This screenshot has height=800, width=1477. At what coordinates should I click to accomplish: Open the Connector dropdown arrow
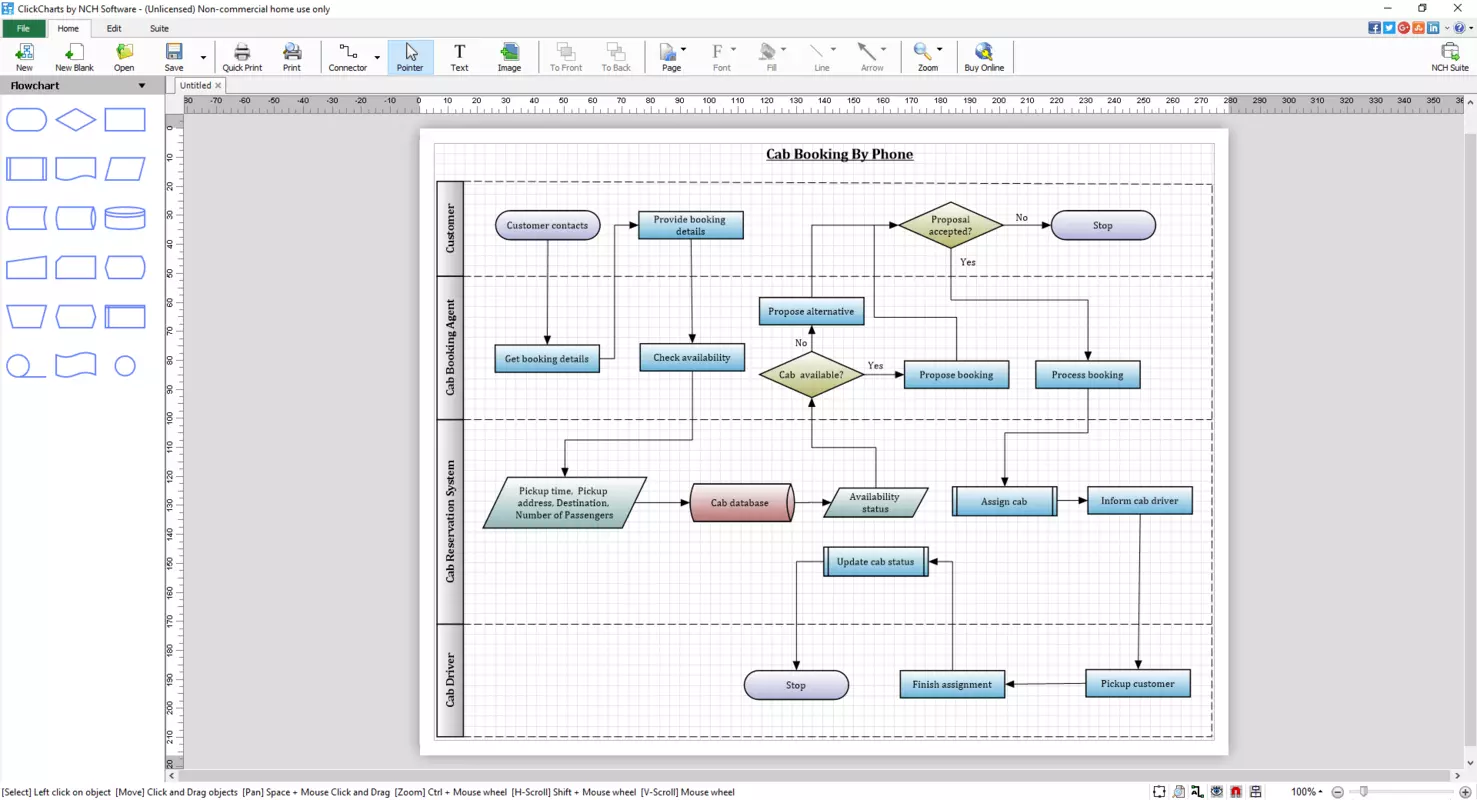pyautogui.click(x=377, y=58)
